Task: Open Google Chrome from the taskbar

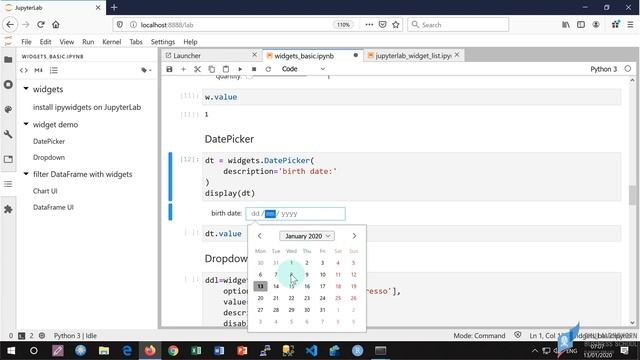Action: coord(173,351)
